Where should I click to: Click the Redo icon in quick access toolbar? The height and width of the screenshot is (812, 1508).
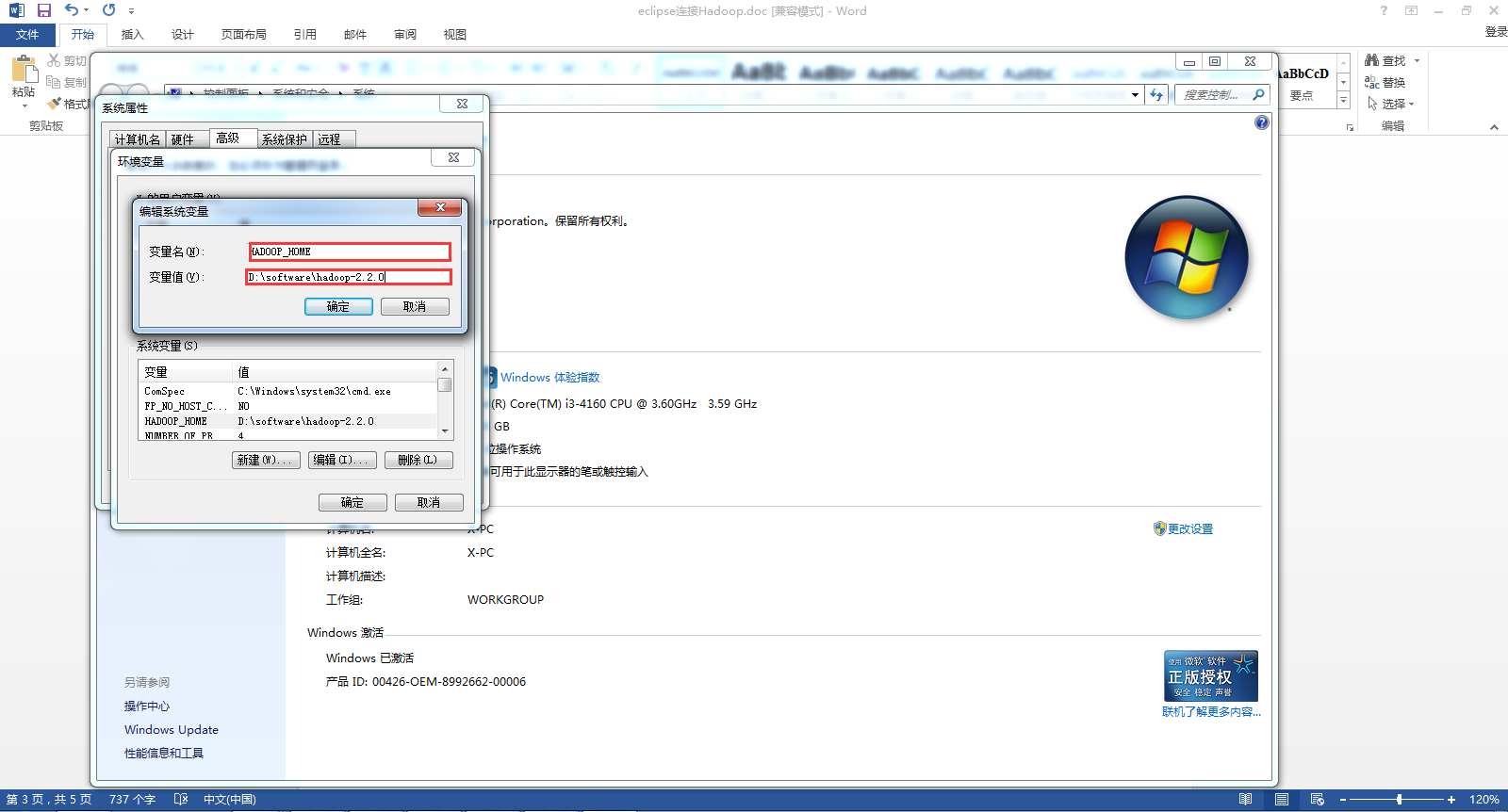pyautogui.click(x=109, y=10)
